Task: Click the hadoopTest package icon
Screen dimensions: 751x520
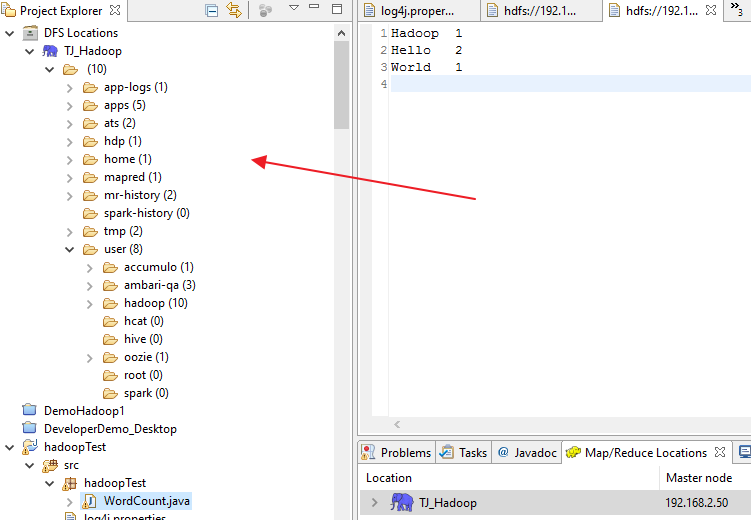Action: point(70,483)
